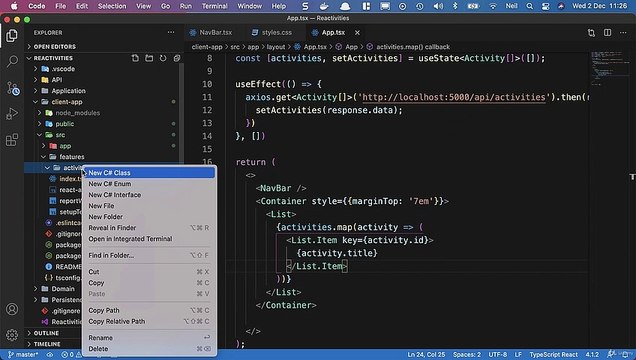
Task: Click the Bluetooth menu bar icon
Action: tap(455, 6)
